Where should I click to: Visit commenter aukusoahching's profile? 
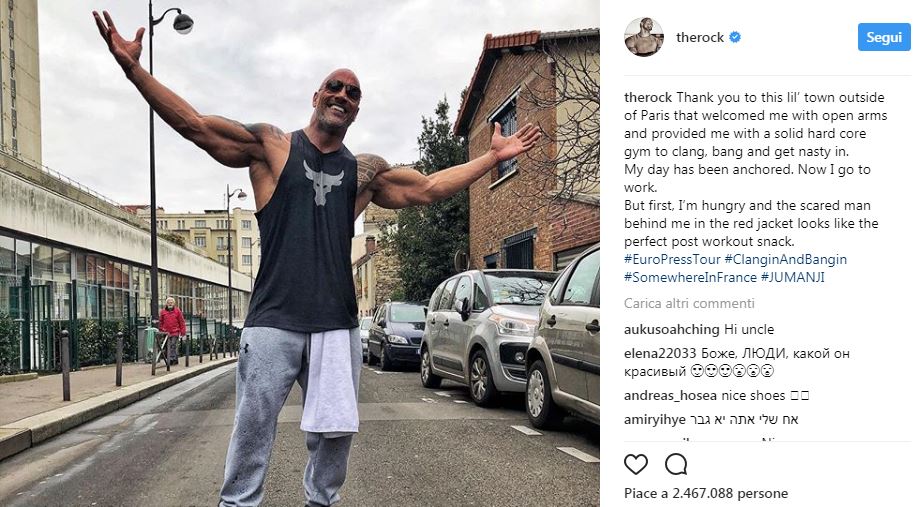[672, 330]
